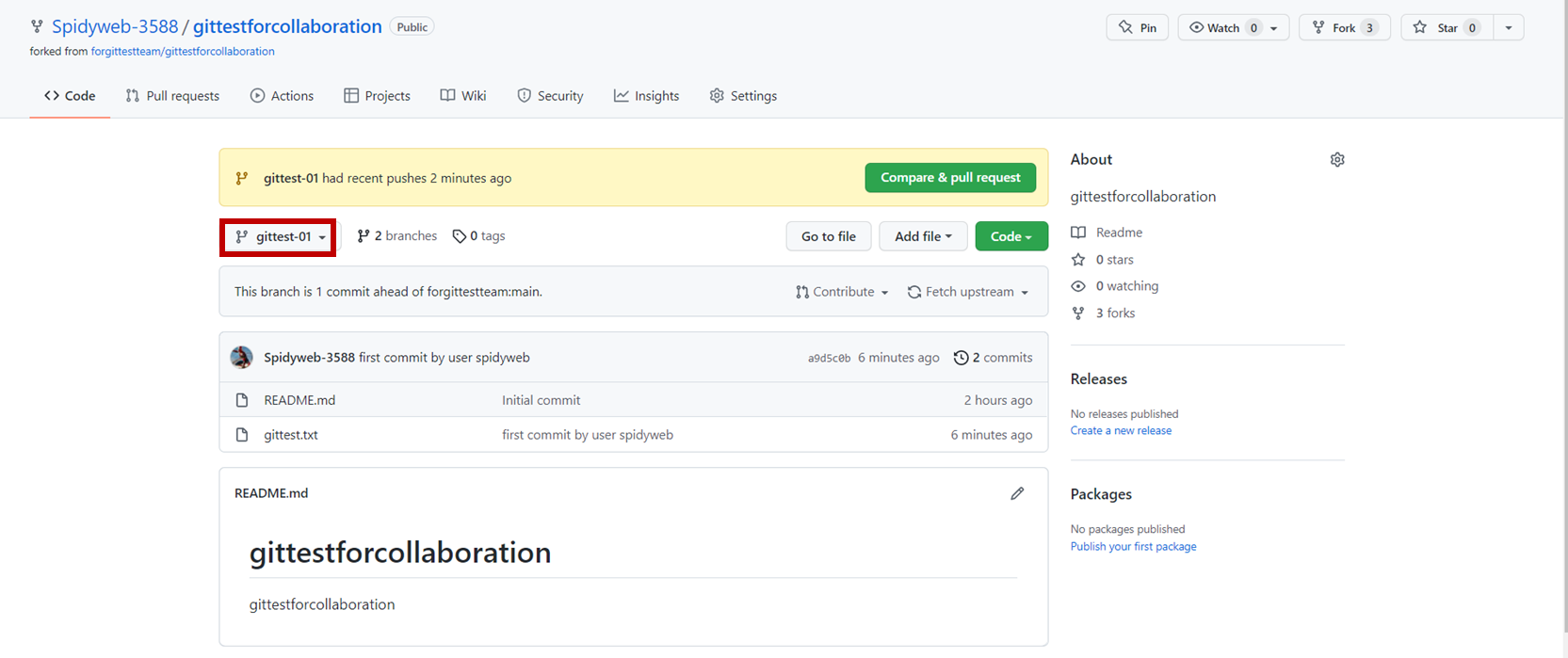Screen dimensions: 1568x658
Task: Click the fork icon beside Spidyweb-3588
Action: pyautogui.click(x=37, y=26)
